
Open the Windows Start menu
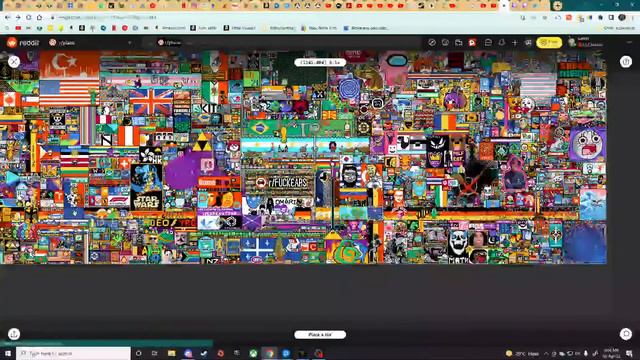tap(8, 353)
